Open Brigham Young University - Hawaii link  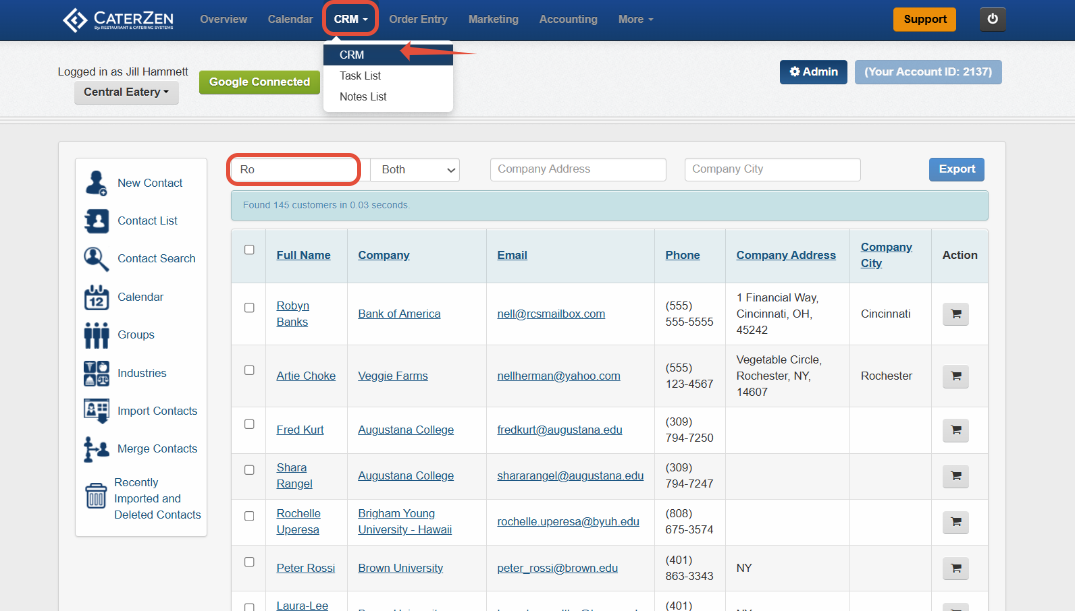tap(404, 522)
